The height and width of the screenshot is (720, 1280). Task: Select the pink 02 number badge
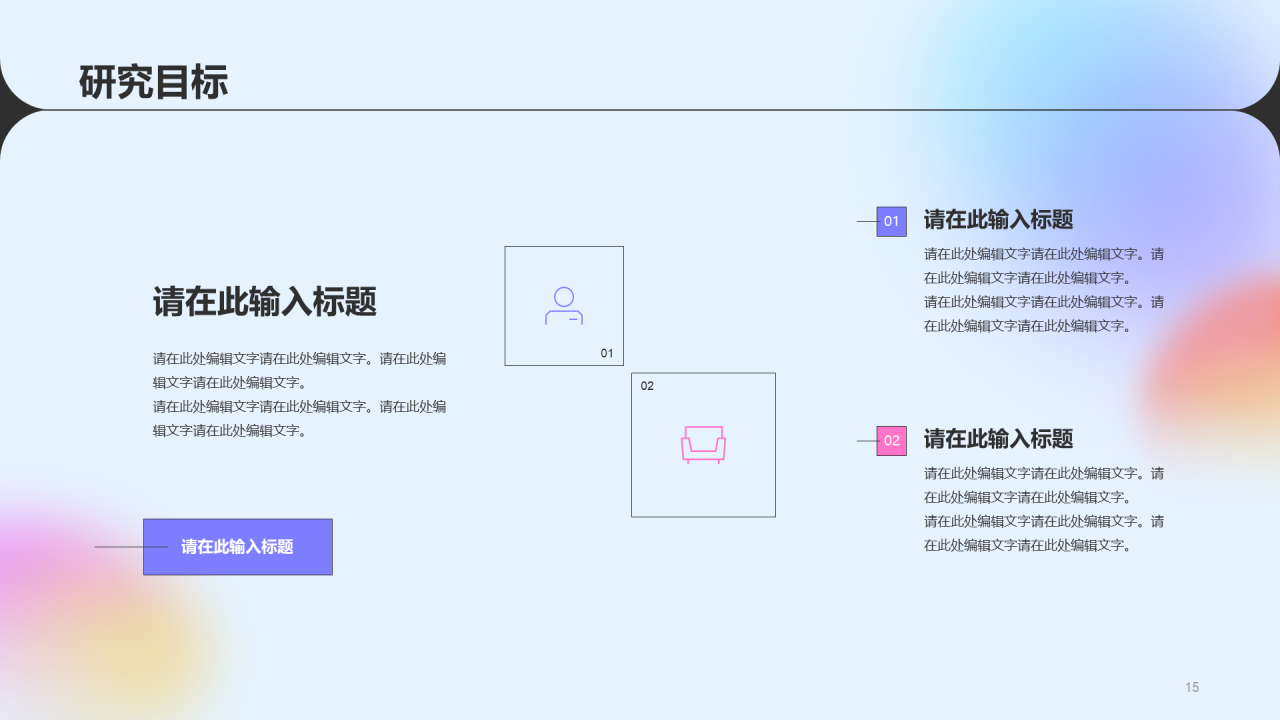click(891, 440)
